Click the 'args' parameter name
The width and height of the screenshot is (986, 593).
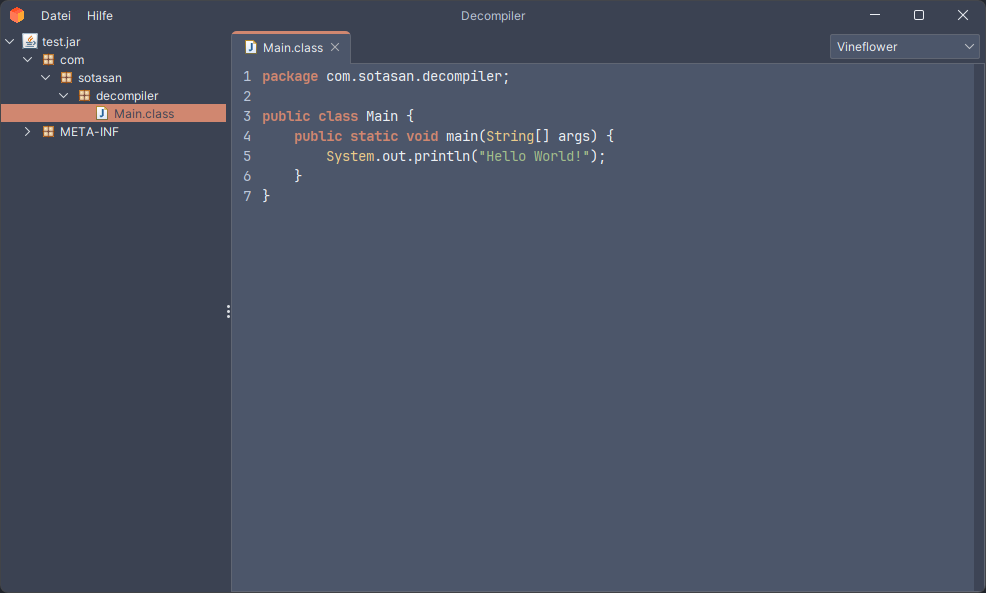(x=574, y=136)
